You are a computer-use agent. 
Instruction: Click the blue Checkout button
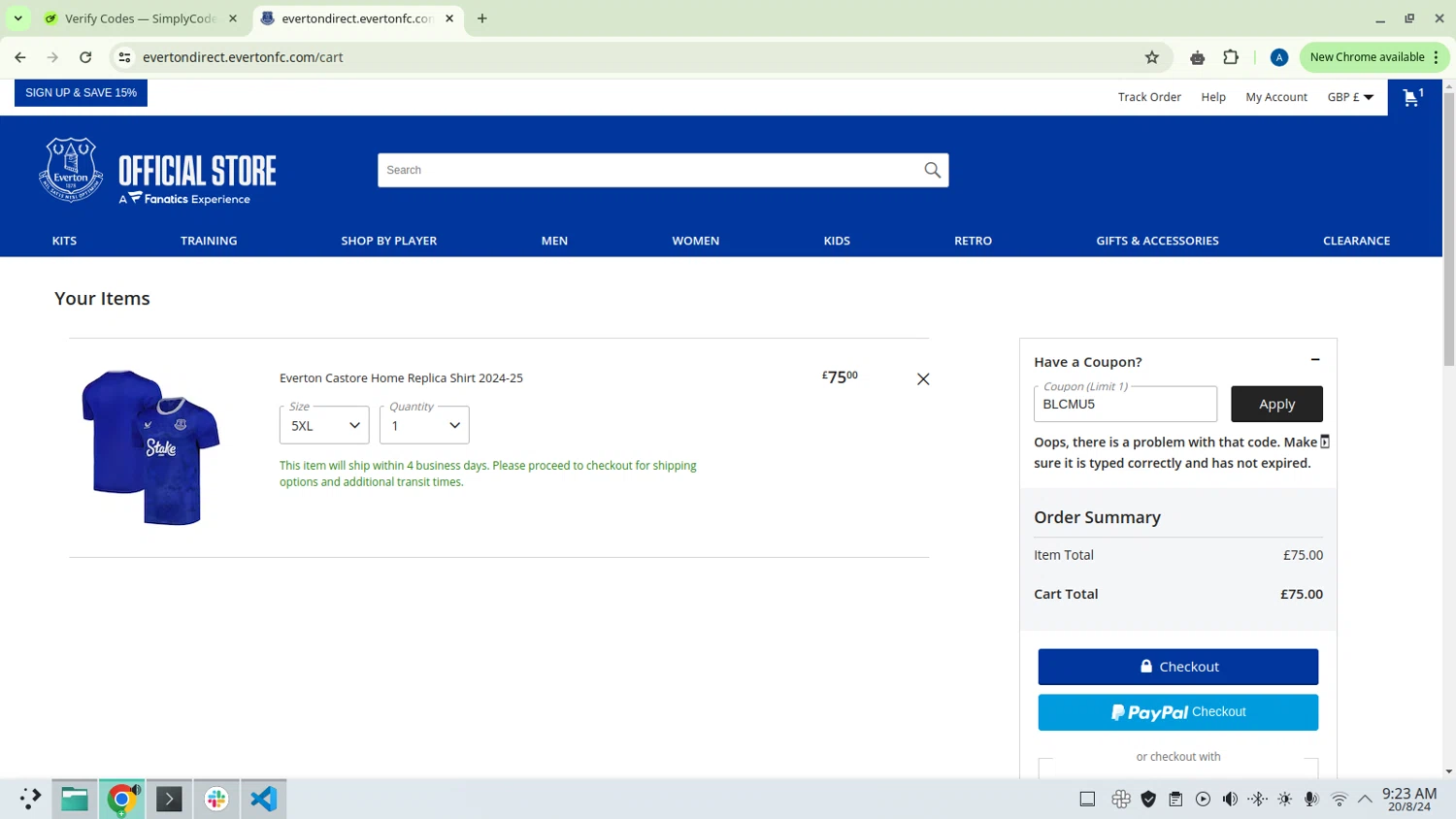(1178, 667)
